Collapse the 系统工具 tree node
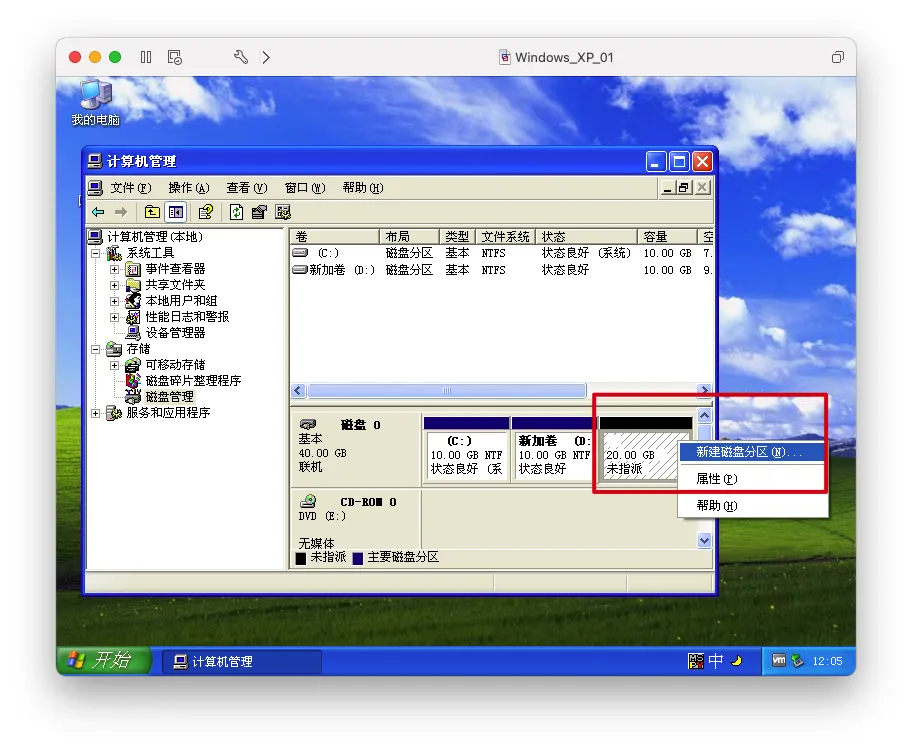The height and width of the screenshot is (750, 912). click(x=95, y=253)
